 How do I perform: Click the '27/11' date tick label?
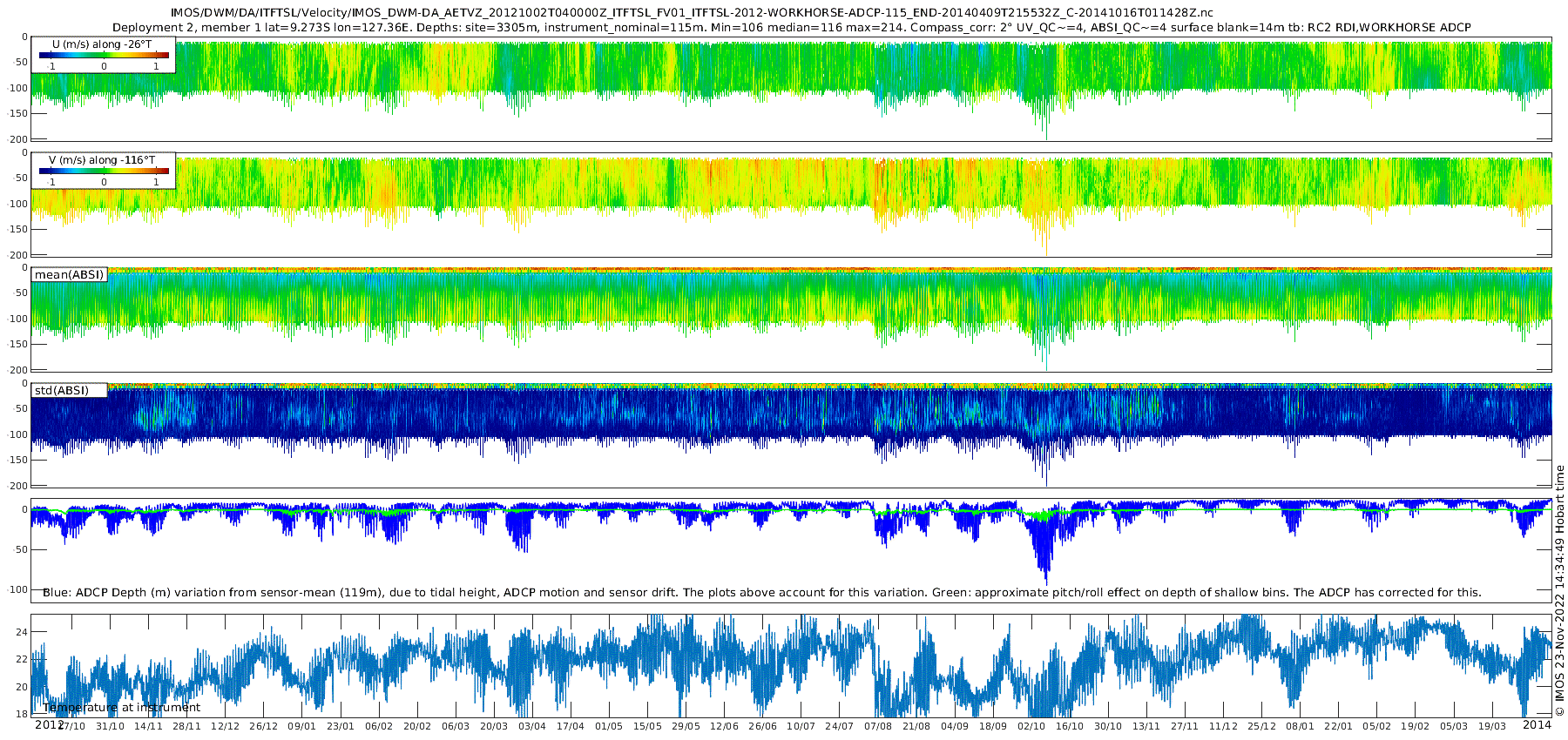(1184, 726)
